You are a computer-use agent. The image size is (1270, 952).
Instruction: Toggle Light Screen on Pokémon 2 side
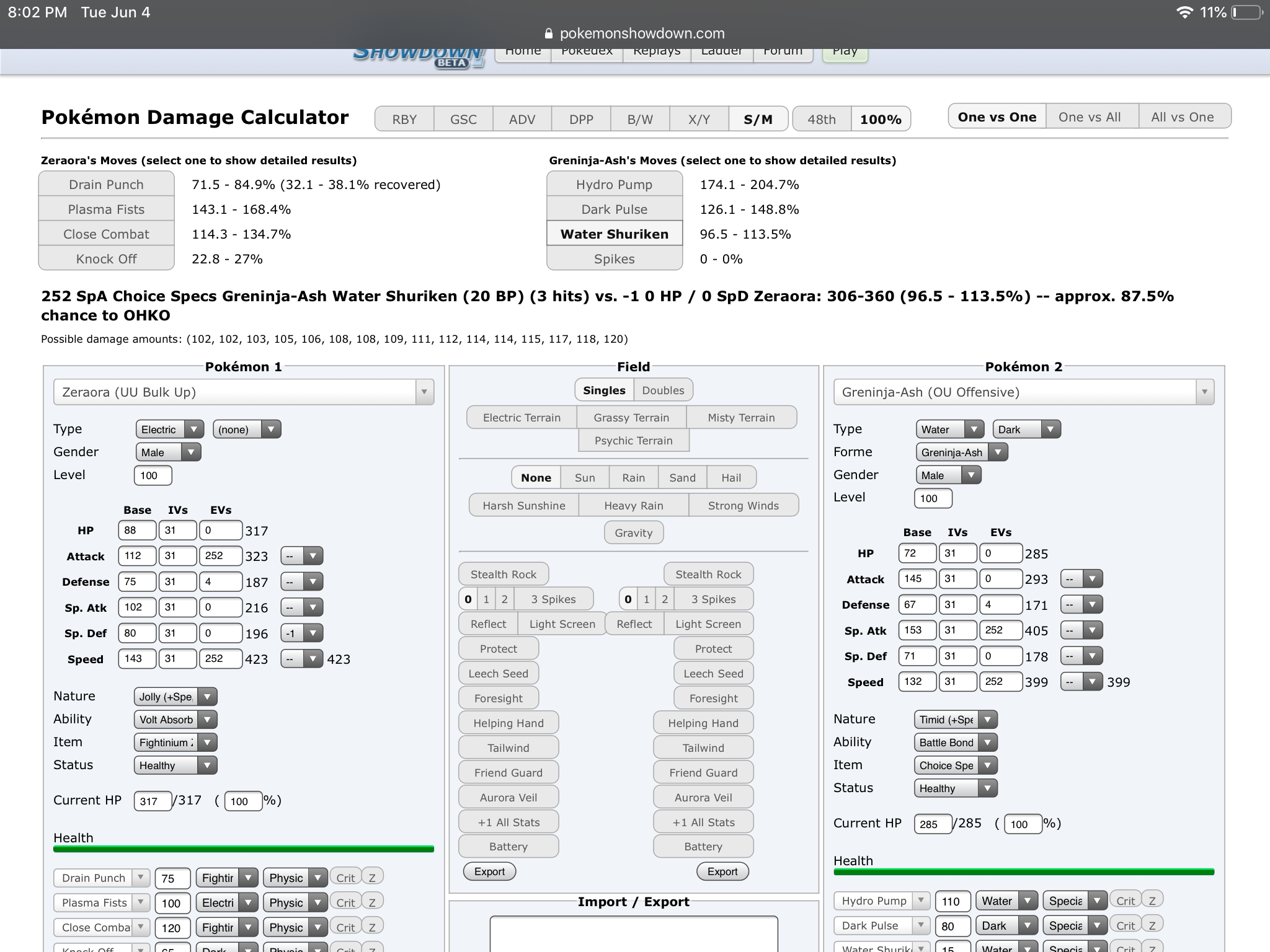pos(708,624)
